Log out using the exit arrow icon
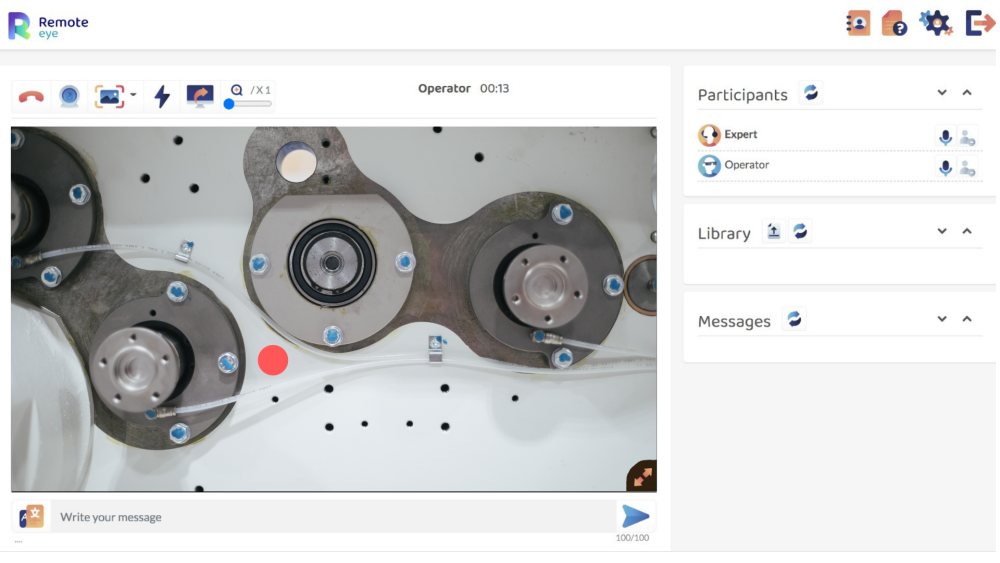The width and height of the screenshot is (1000, 563). point(980,24)
